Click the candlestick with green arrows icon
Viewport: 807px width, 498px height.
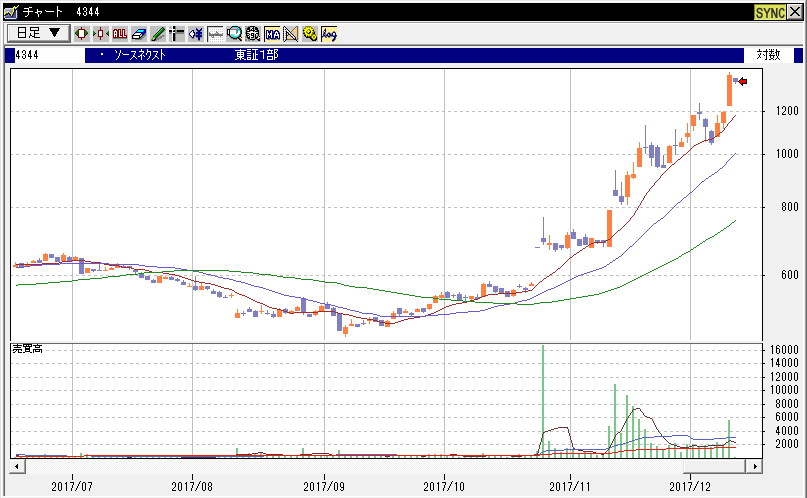click(x=101, y=33)
